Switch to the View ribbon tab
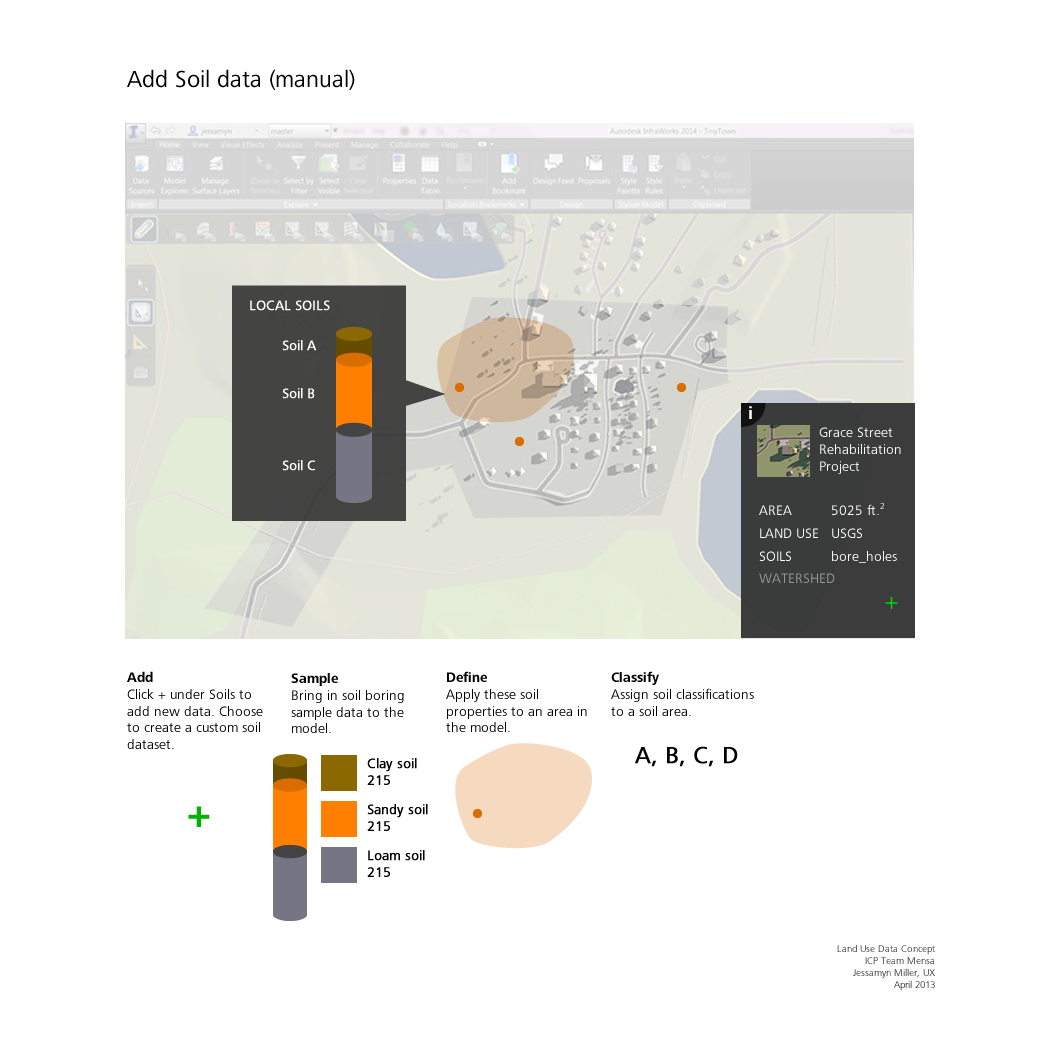Image resolution: width=1040 pixels, height=1040 pixels. (x=200, y=145)
